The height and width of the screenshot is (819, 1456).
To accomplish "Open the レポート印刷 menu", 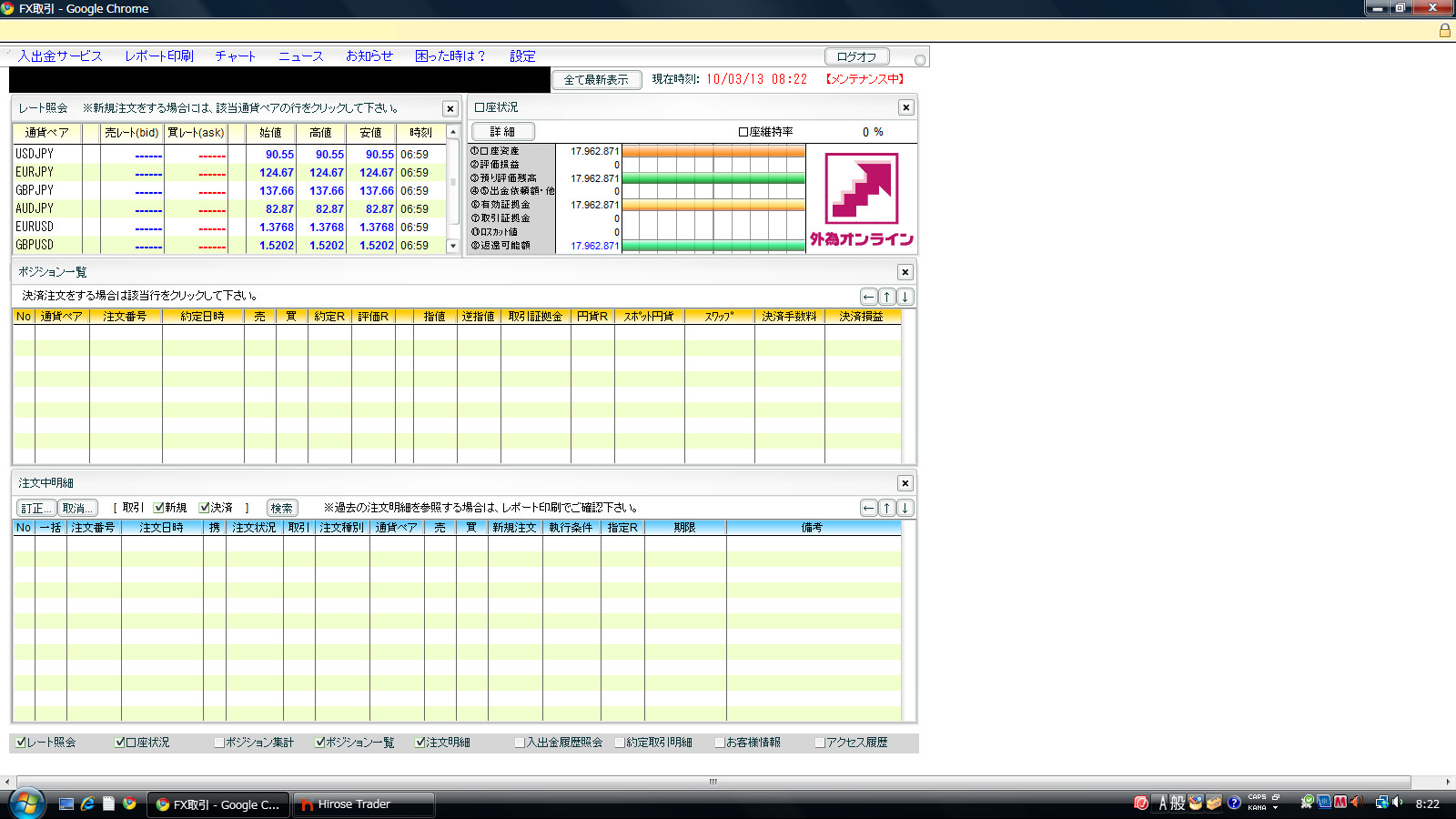I will click(x=159, y=56).
